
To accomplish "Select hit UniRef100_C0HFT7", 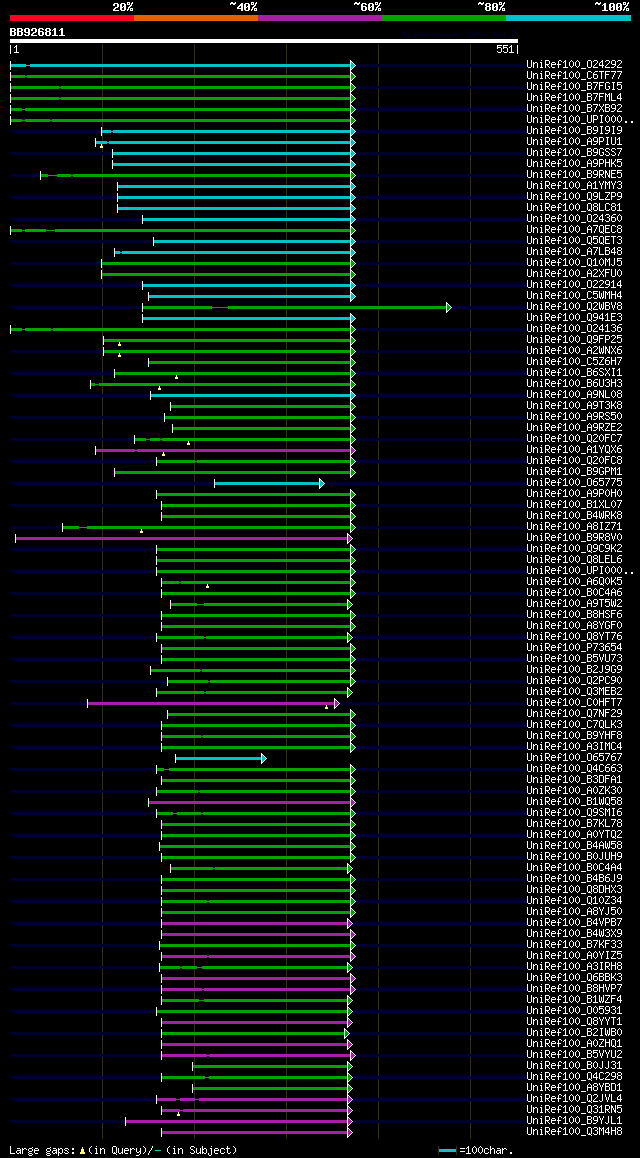I will pos(574,702).
